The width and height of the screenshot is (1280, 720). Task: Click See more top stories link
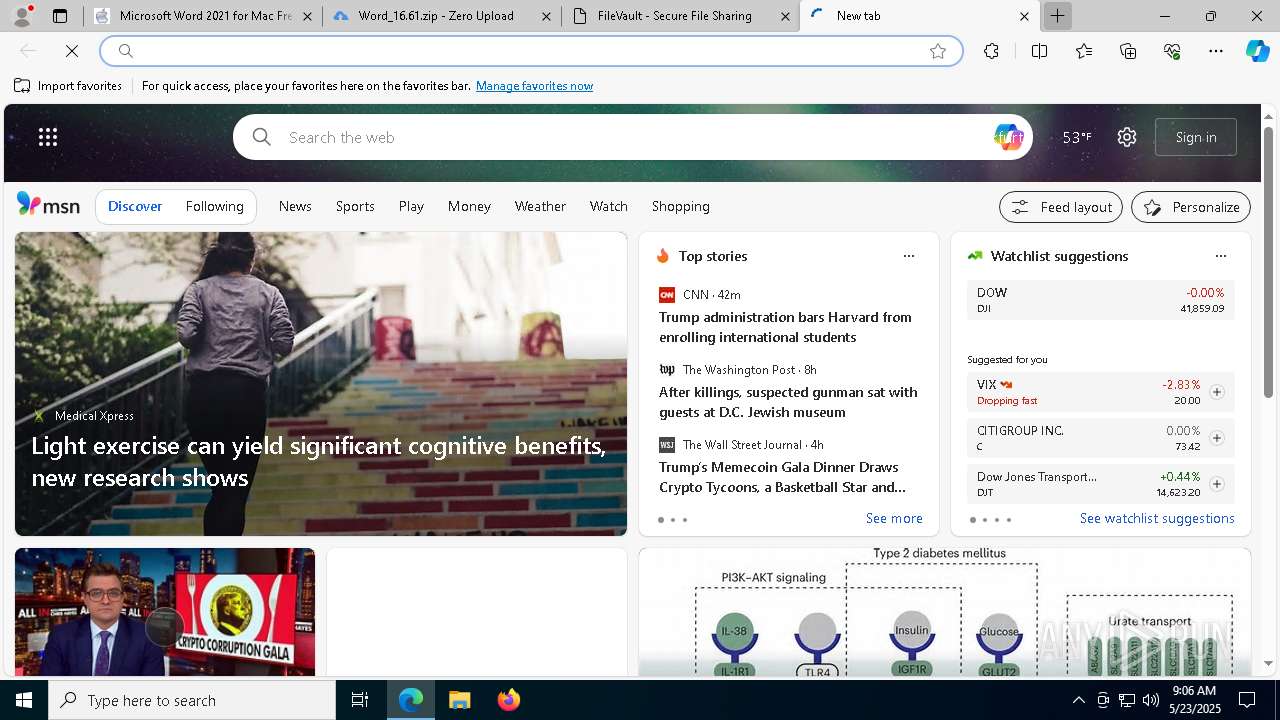(x=894, y=518)
